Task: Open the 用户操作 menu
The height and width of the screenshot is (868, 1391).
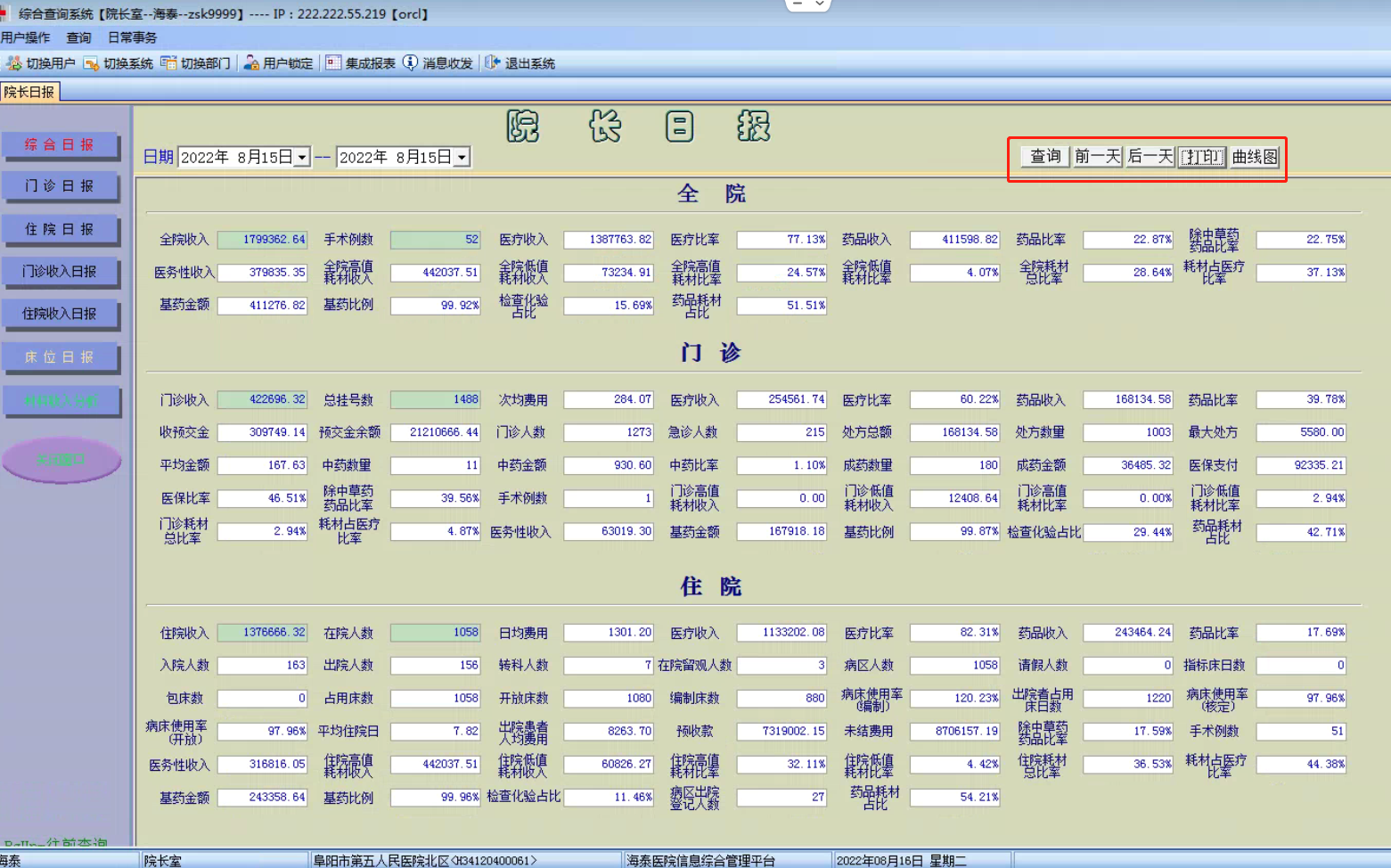Action: pyautogui.click(x=26, y=37)
